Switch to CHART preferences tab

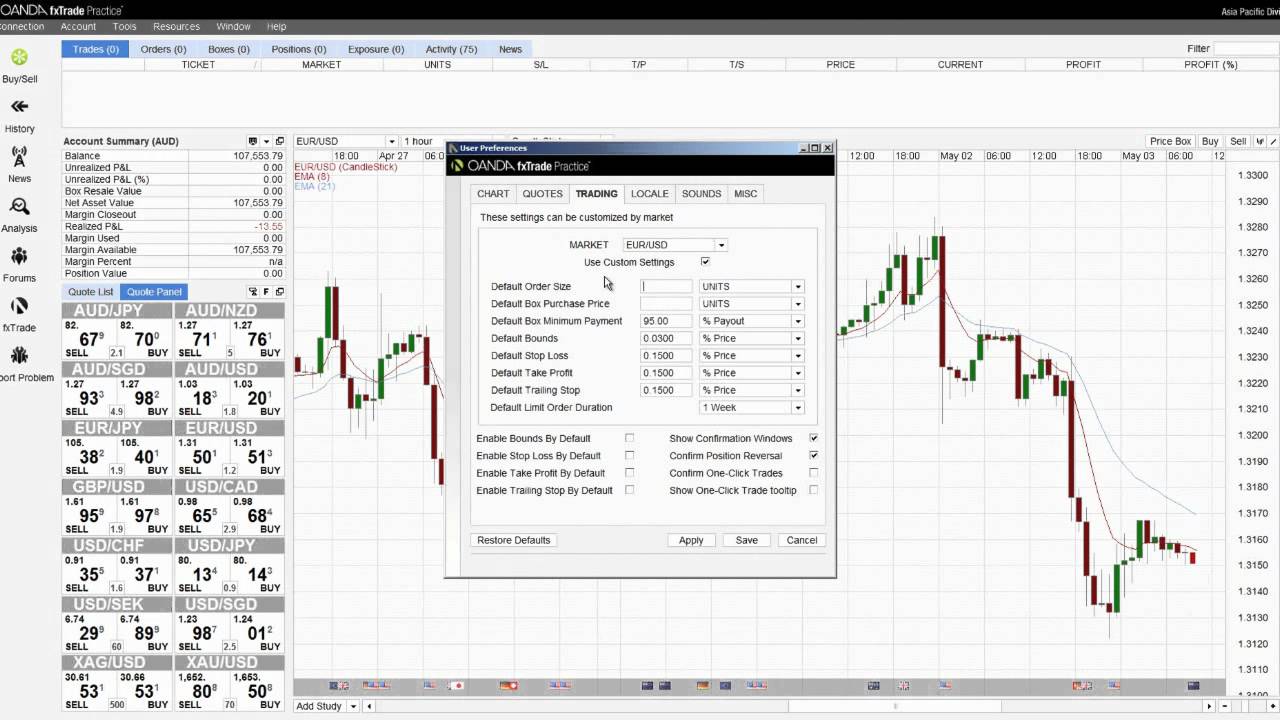pos(493,193)
